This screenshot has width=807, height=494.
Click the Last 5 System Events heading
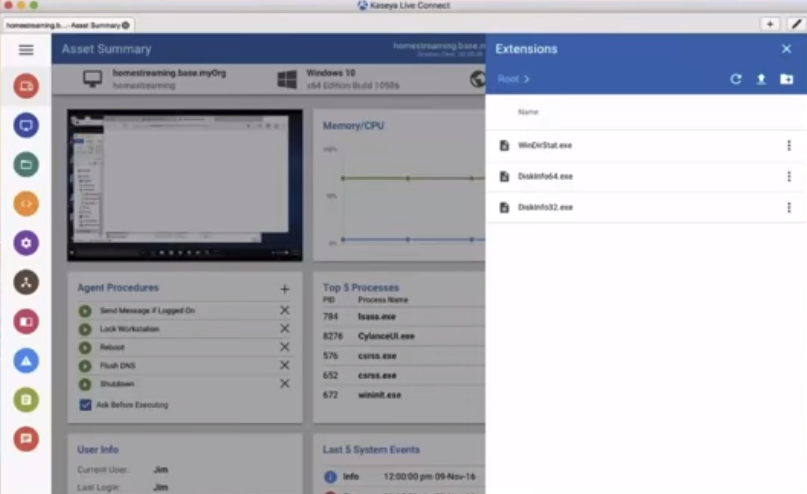pyautogui.click(x=371, y=450)
